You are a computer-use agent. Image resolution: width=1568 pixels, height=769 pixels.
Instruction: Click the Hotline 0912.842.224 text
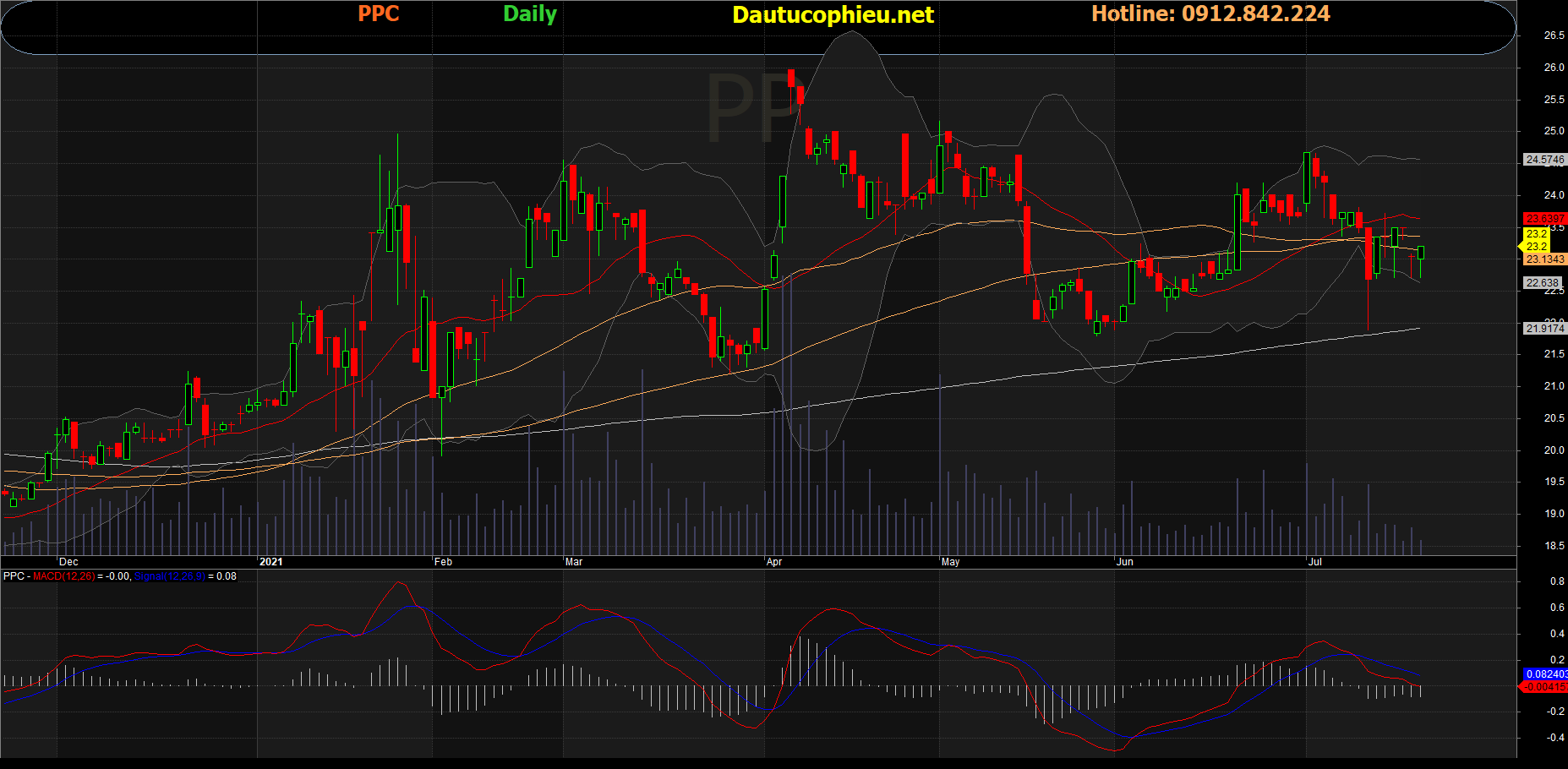tap(1210, 14)
